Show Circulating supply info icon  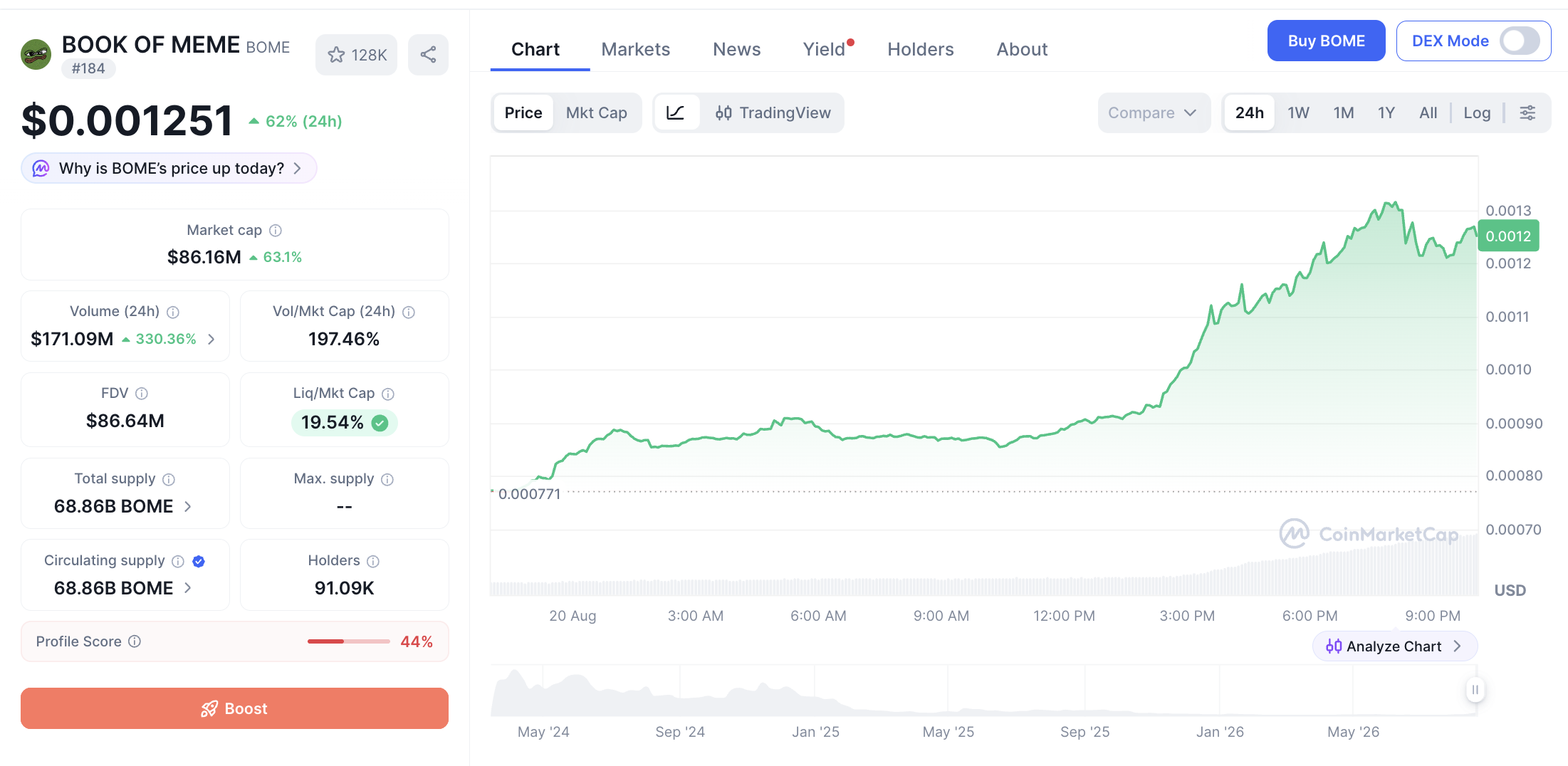coord(178,561)
